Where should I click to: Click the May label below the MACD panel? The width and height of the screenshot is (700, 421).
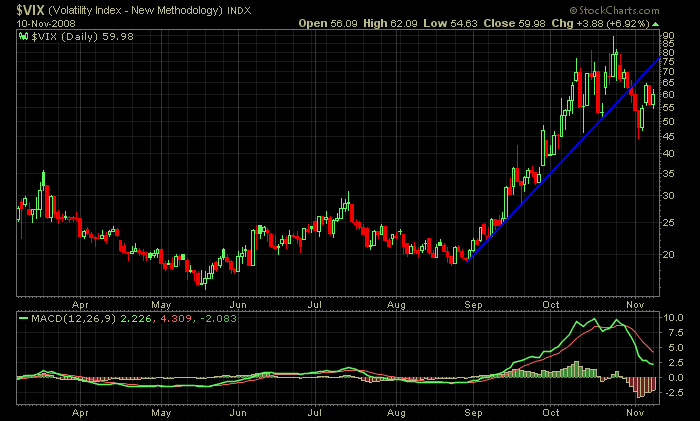click(161, 413)
